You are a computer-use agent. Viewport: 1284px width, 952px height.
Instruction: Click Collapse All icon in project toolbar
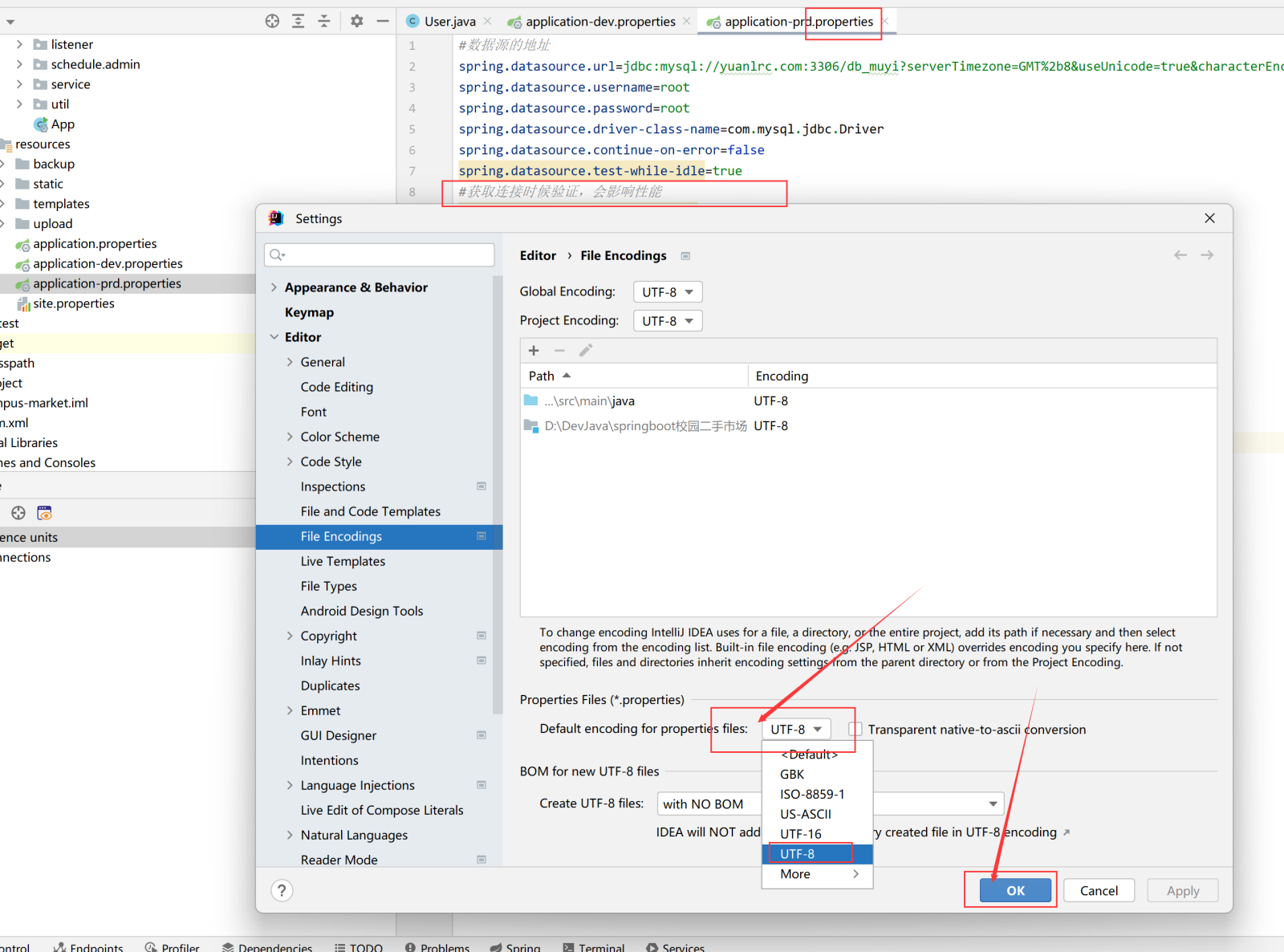(x=324, y=22)
